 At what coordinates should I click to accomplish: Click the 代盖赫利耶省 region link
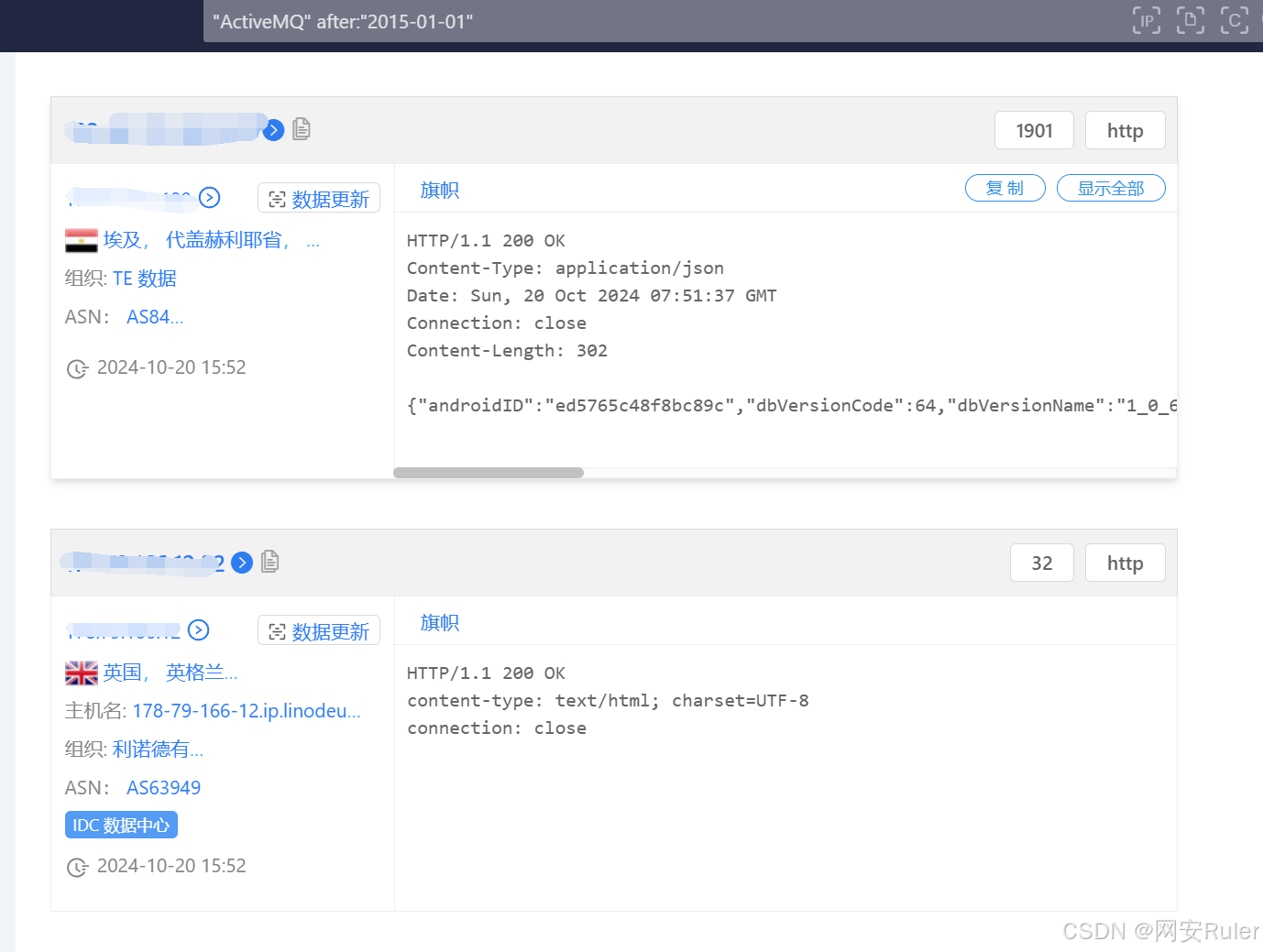pos(224,240)
